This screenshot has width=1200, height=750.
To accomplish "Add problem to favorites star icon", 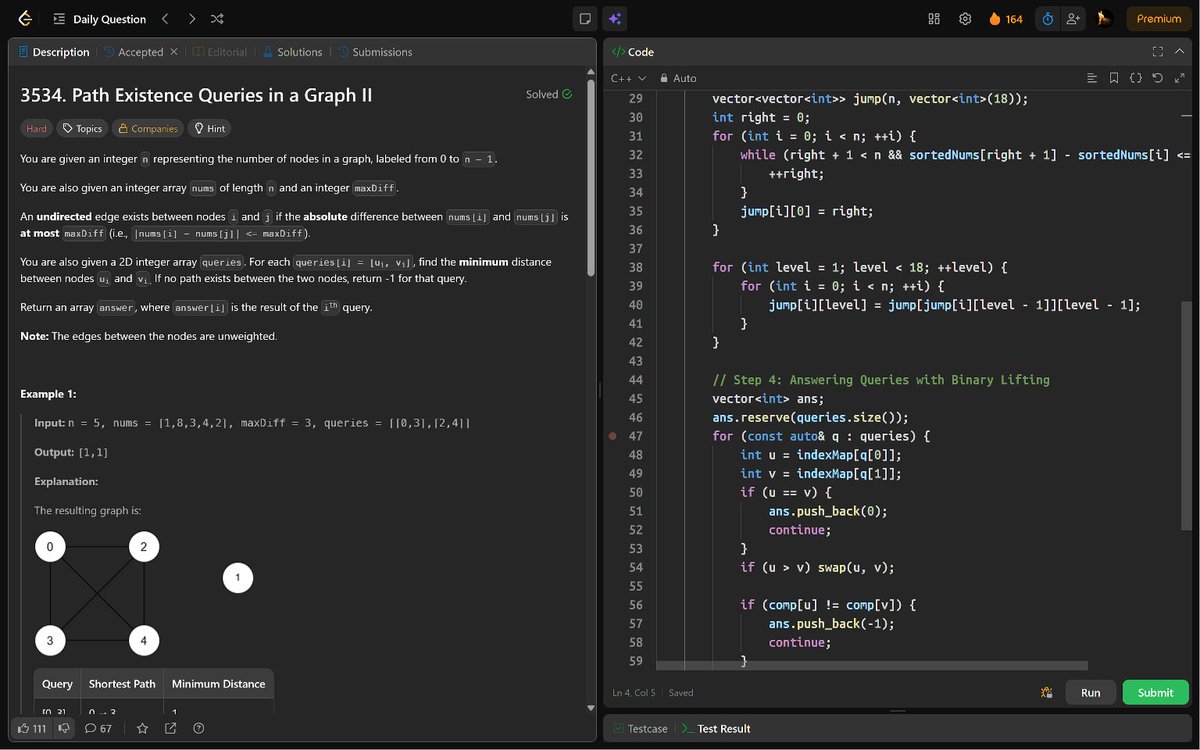I will [x=142, y=728].
